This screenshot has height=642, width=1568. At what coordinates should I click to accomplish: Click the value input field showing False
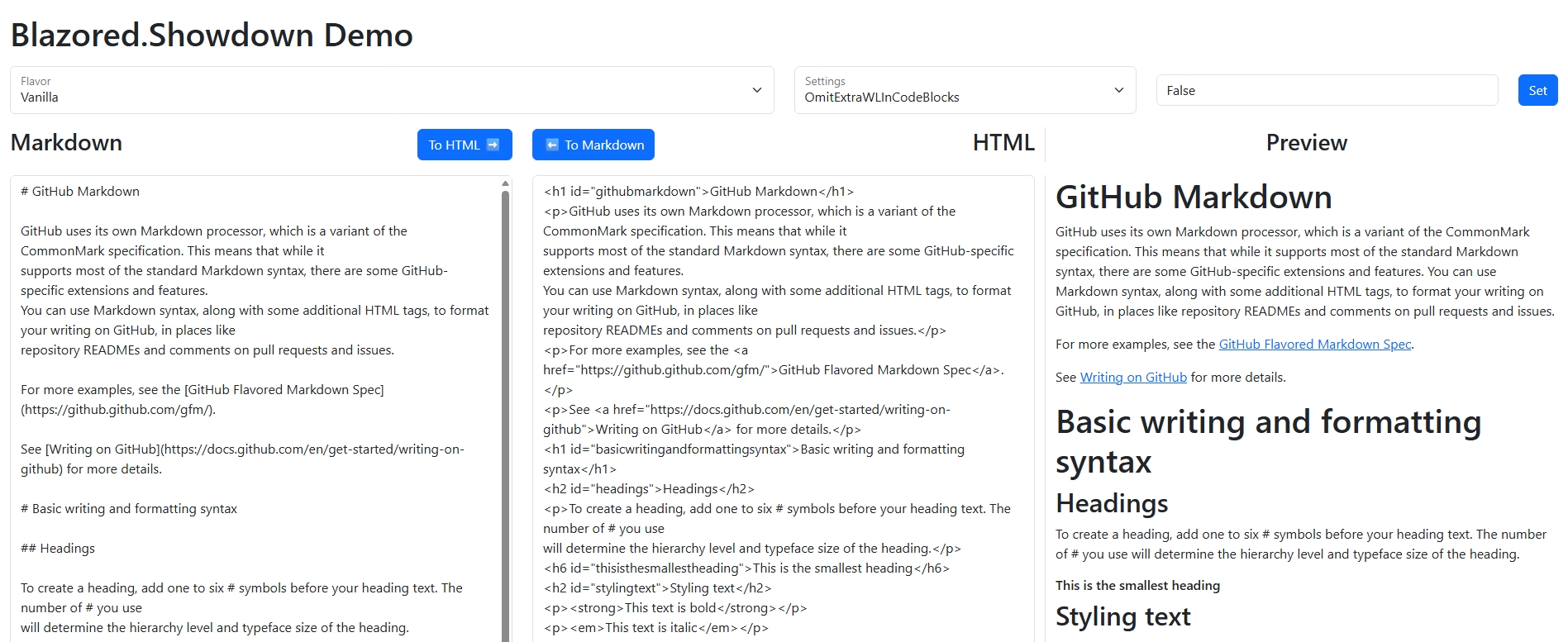[1327, 90]
